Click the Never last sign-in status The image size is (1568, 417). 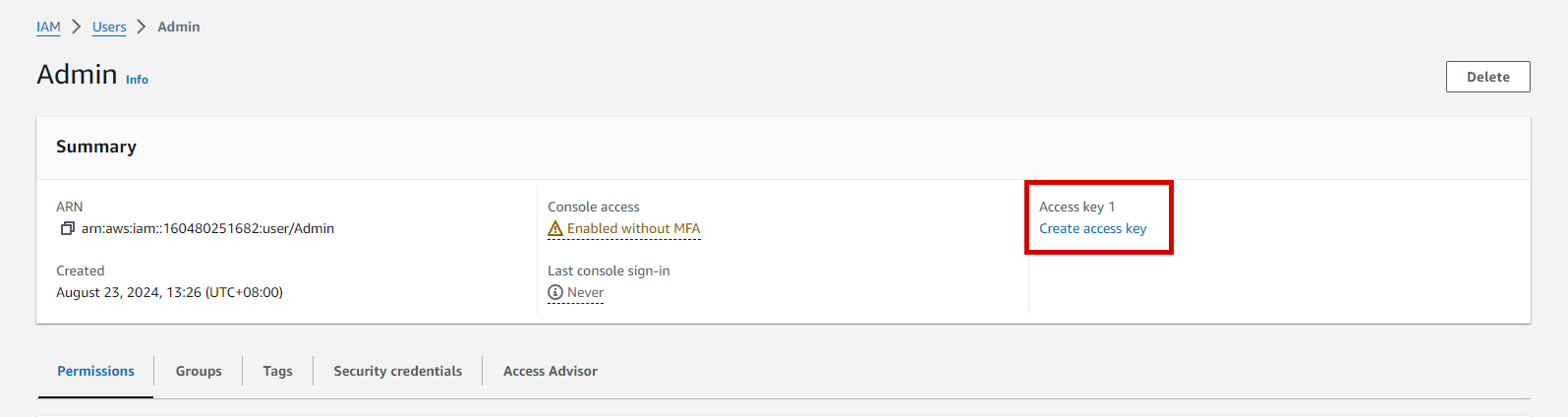pyautogui.click(x=585, y=292)
